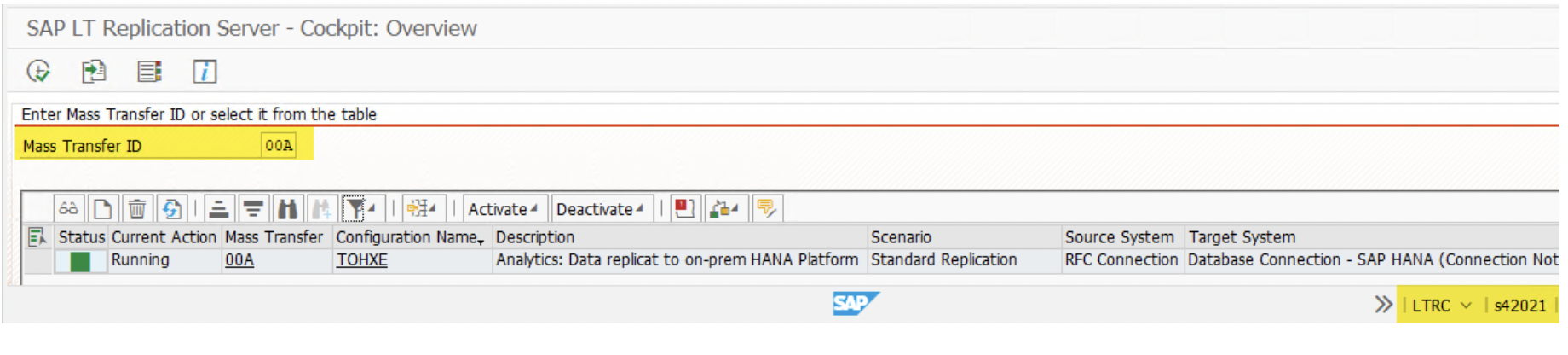
Task: Click the Delete trash can icon
Action: pyautogui.click(x=136, y=208)
